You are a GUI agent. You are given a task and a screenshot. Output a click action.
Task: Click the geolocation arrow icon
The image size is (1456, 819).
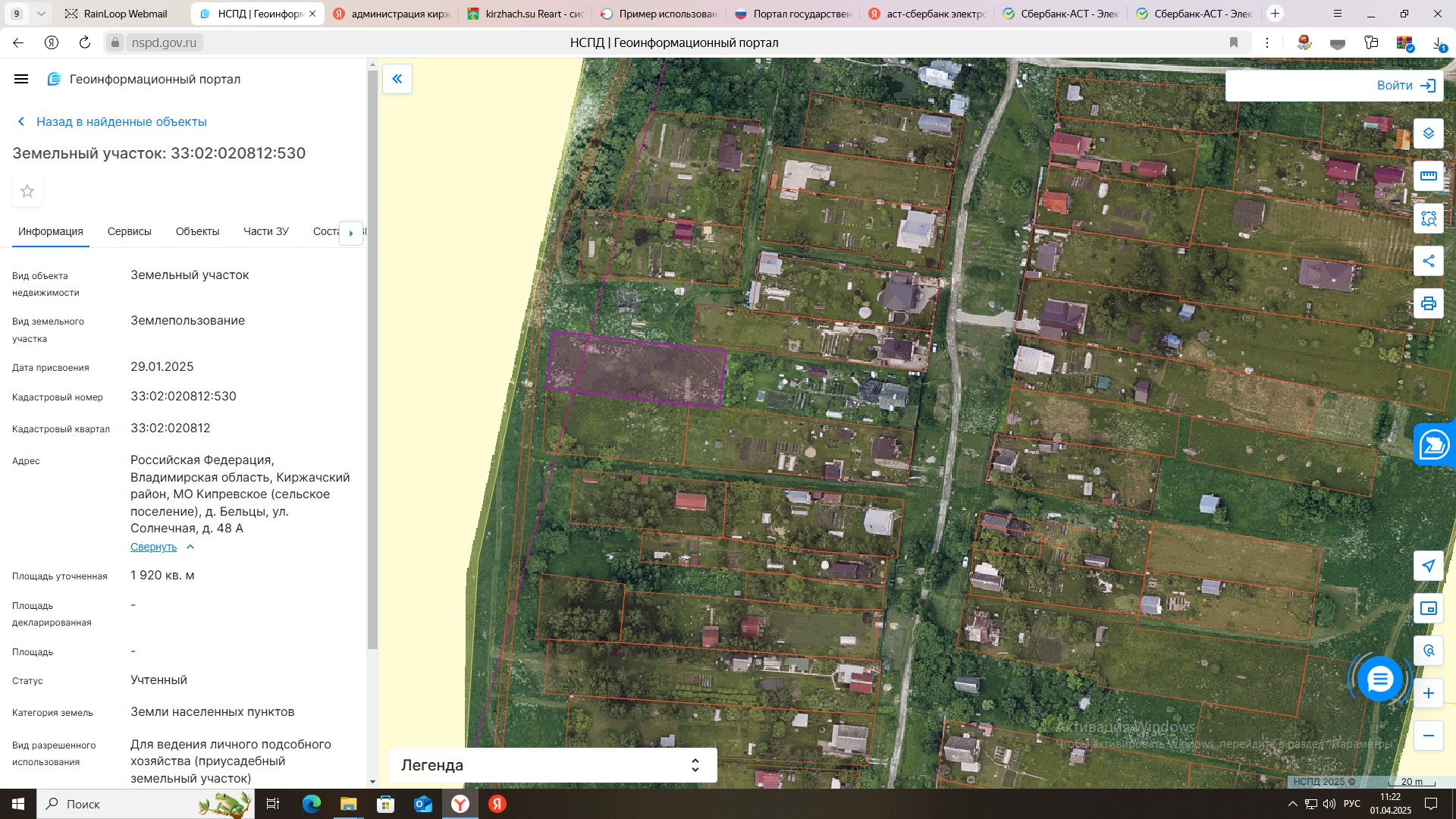(x=1428, y=566)
